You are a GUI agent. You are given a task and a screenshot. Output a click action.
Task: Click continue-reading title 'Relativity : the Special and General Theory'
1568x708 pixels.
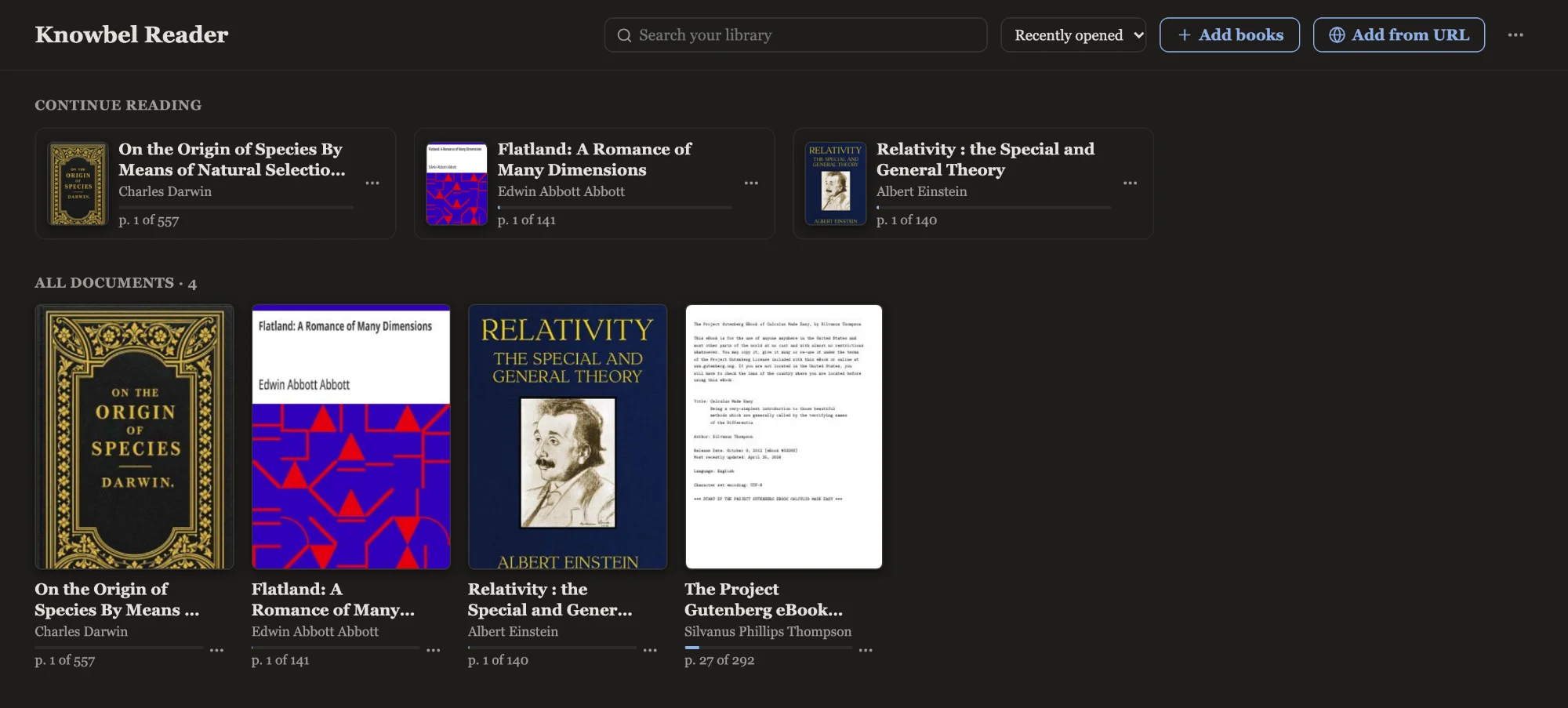(x=985, y=159)
